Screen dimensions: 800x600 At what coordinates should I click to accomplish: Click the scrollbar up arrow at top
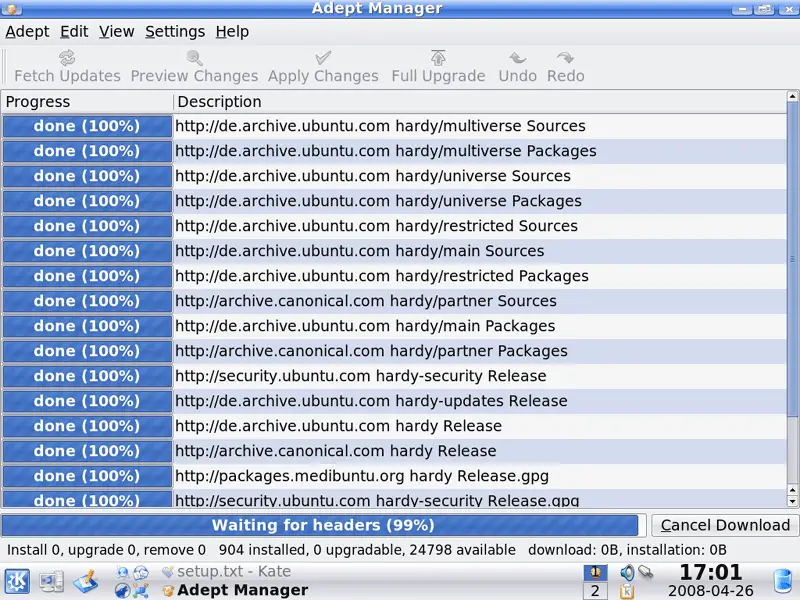point(792,96)
